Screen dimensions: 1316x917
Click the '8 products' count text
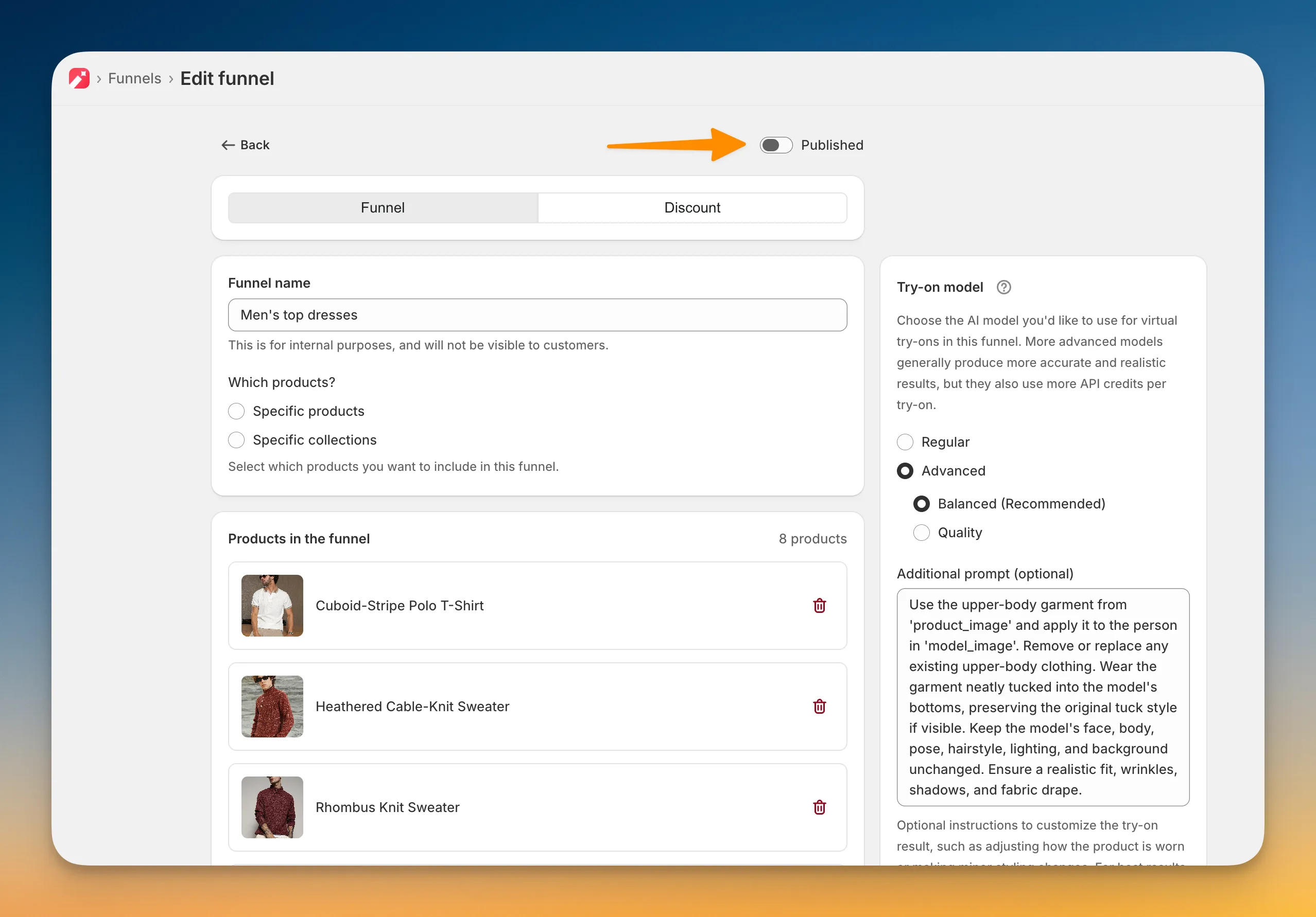[x=812, y=539]
